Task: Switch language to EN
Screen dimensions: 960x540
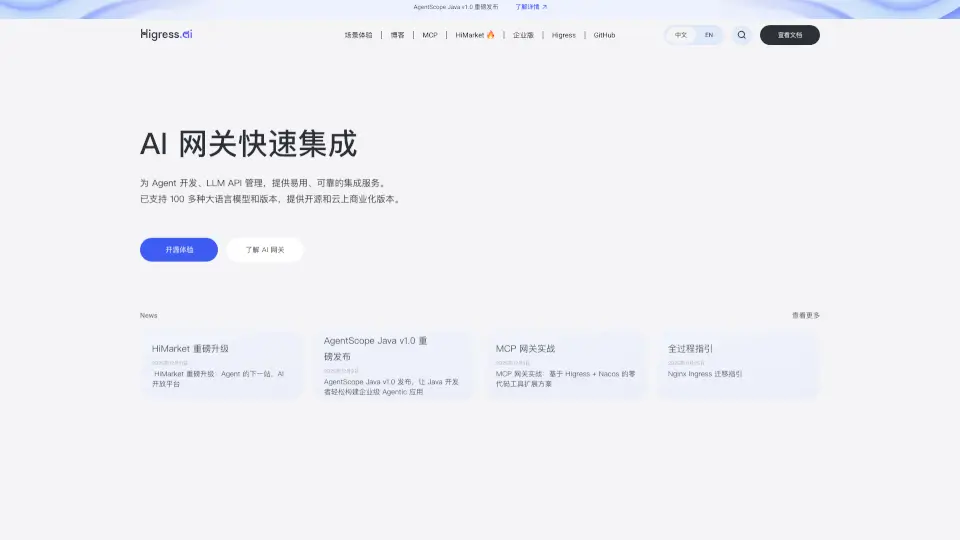Action: pos(708,35)
